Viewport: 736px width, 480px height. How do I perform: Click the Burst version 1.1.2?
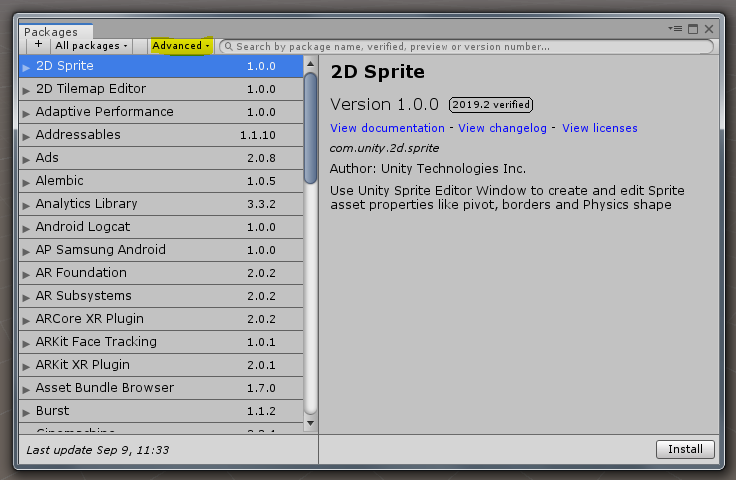tap(261, 411)
